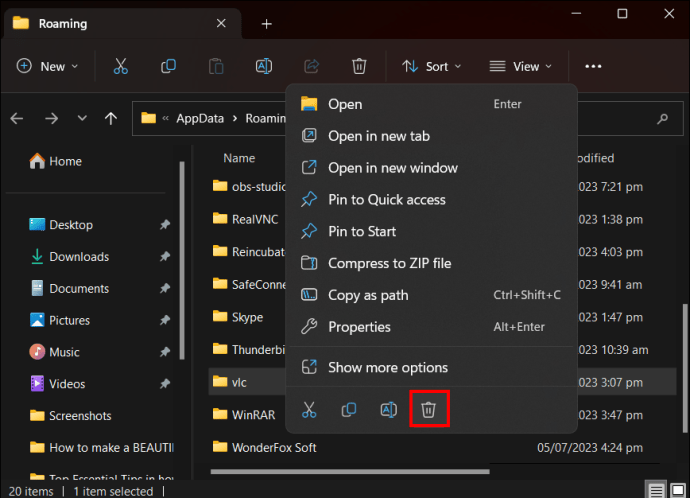Screen dimensions: 690x498
Task: Choose Copy as path
Action: pos(431,295)
